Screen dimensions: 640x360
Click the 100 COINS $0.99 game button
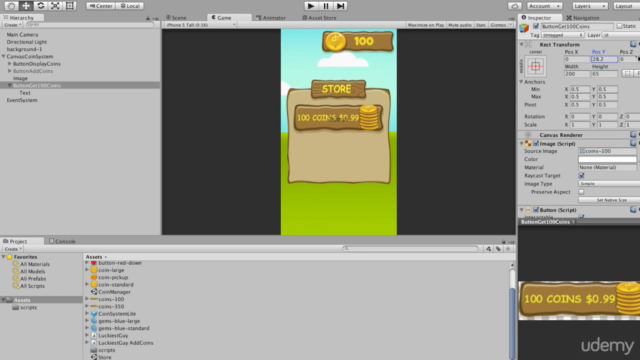coord(338,118)
